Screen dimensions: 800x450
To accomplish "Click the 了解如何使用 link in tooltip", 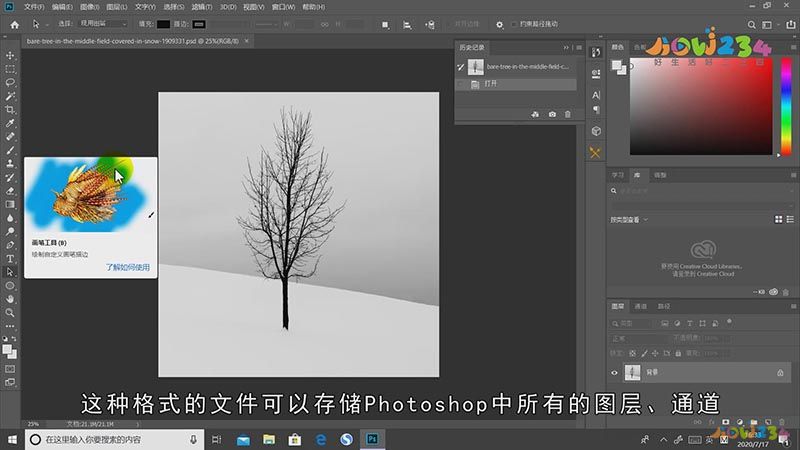I will pos(128,267).
